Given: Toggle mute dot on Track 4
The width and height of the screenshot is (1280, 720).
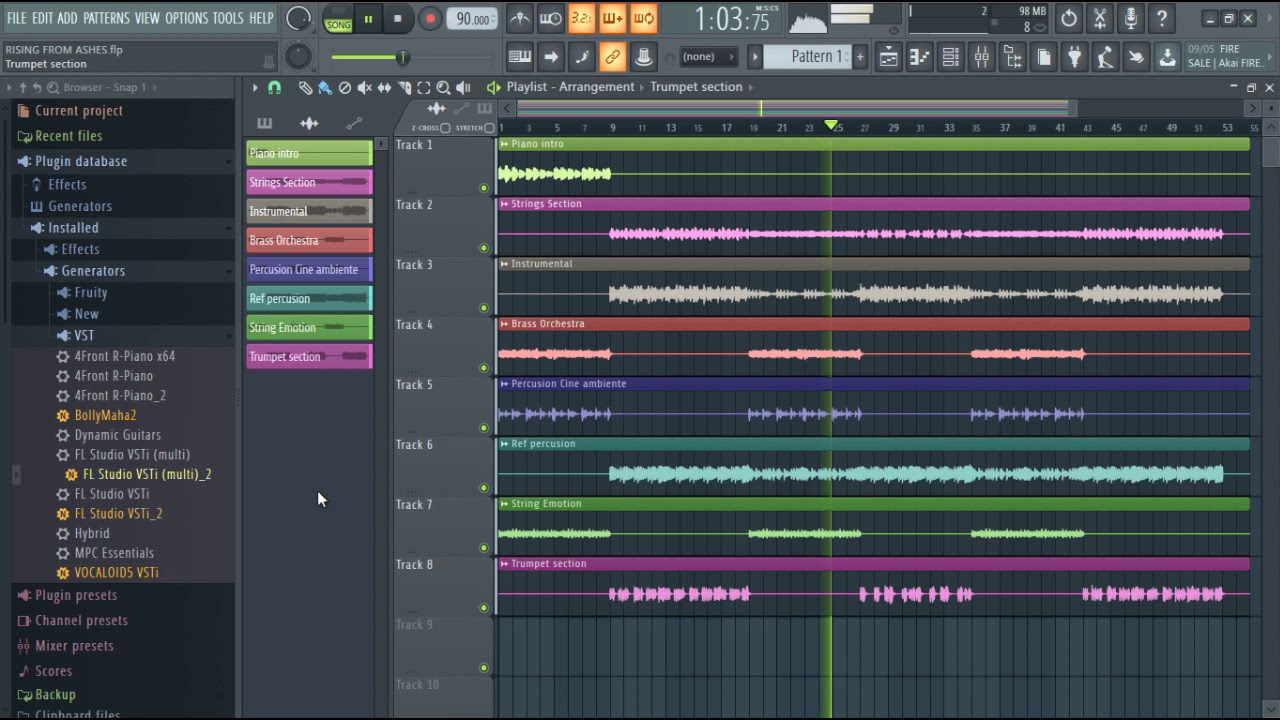Looking at the screenshot, I should pyautogui.click(x=484, y=367).
